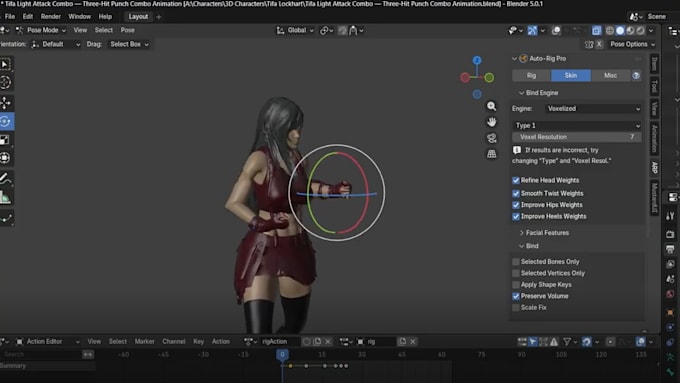The height and width of the screenshot is (383, 680).
Task: Toggle Smooth Twist Weights checkbox
Action: (x=516, y=193)
